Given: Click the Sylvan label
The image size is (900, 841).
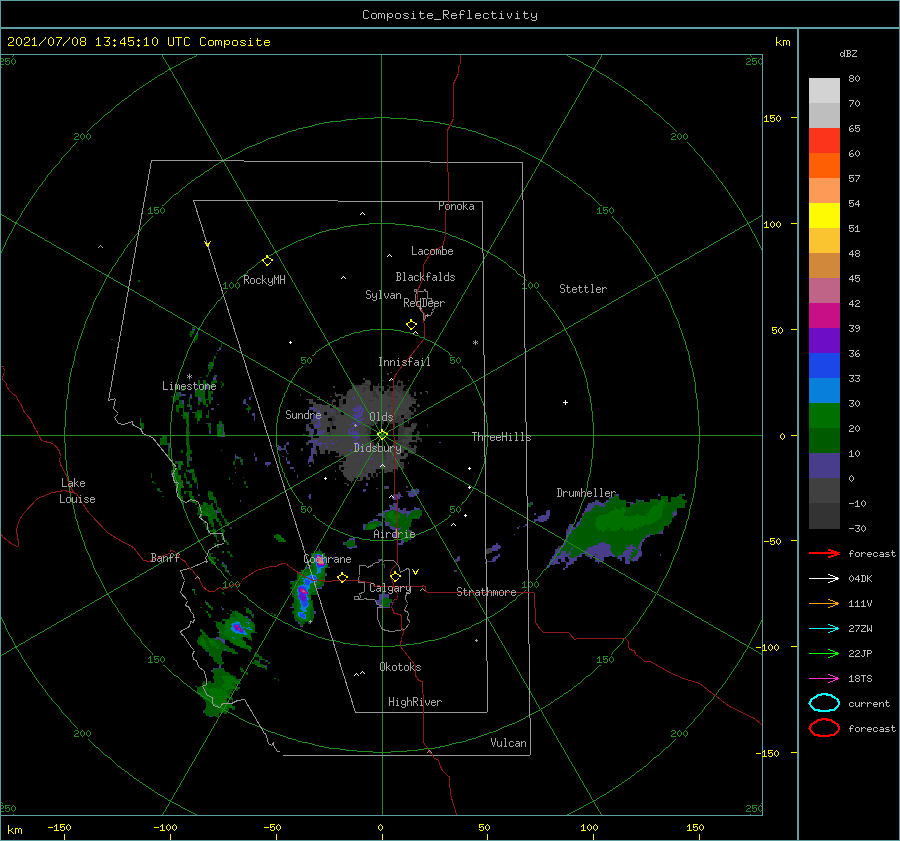Looking at the screenshot, I should (383, 295).
